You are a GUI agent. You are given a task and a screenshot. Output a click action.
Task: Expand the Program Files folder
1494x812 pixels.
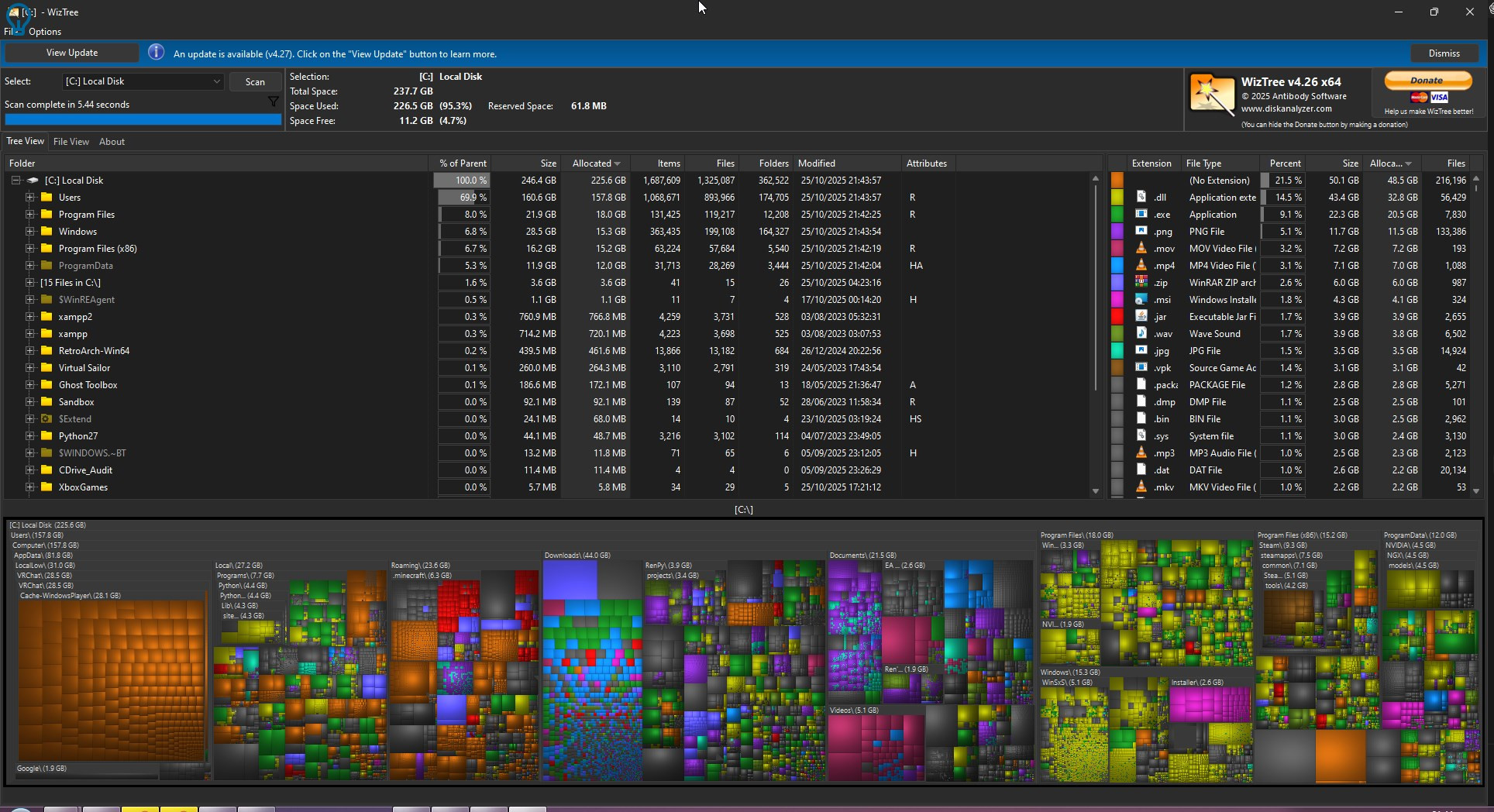point(29,215)
